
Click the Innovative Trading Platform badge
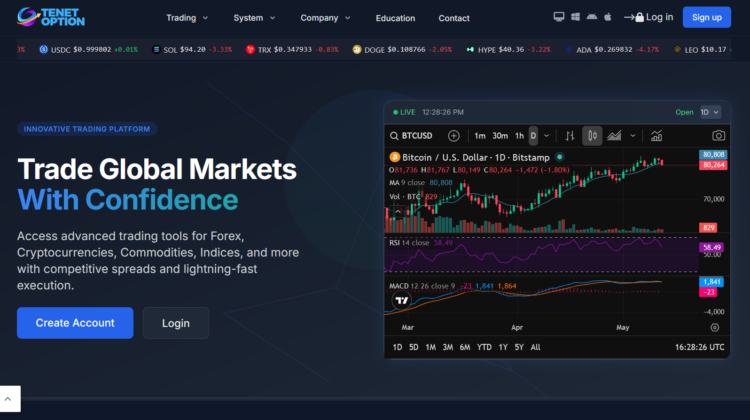point(87,129)
